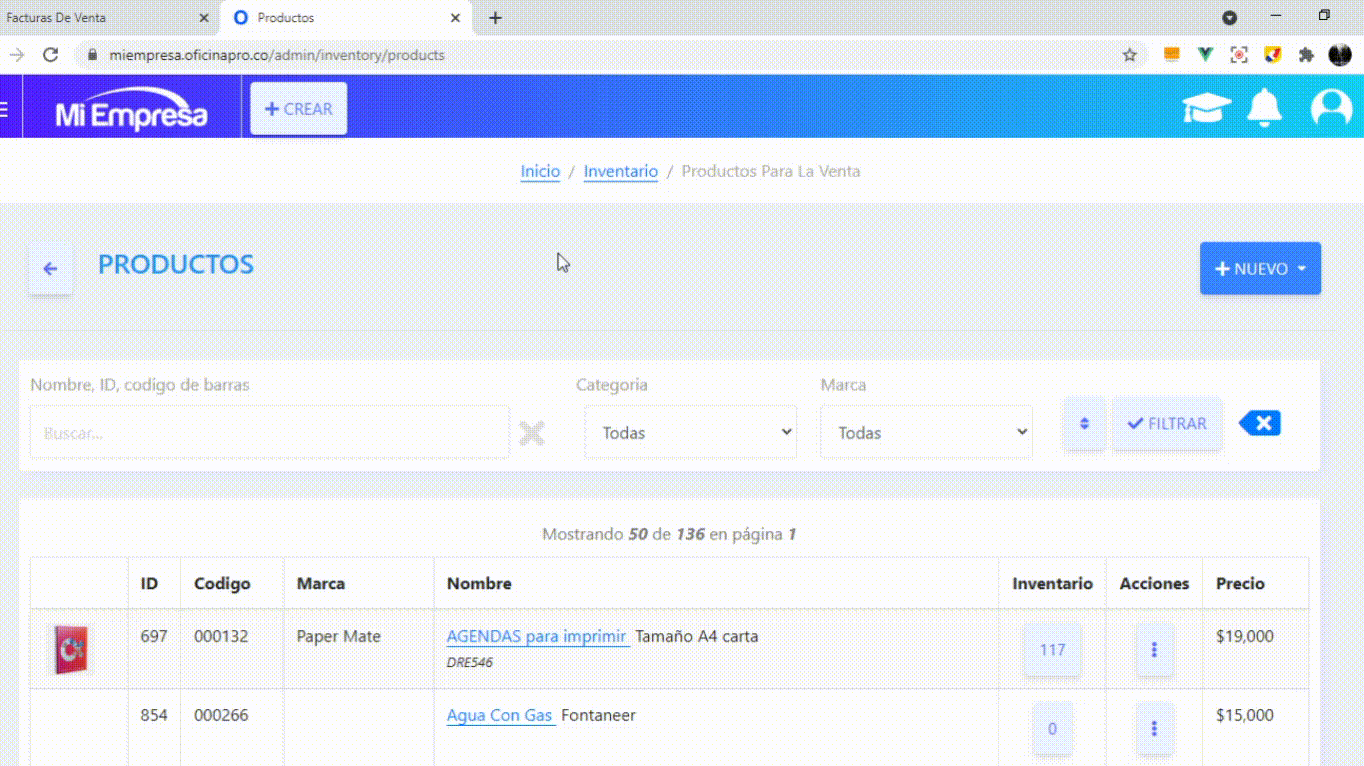
Task: Open actions menu for AGENDAS para imprimir
Action: (x=1154, y=650)
